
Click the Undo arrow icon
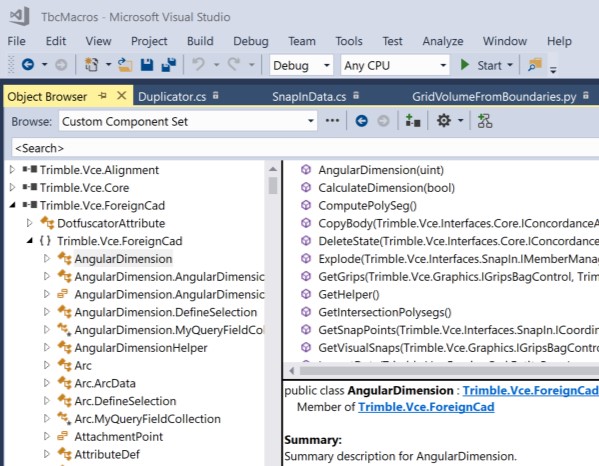coord(199,65)
